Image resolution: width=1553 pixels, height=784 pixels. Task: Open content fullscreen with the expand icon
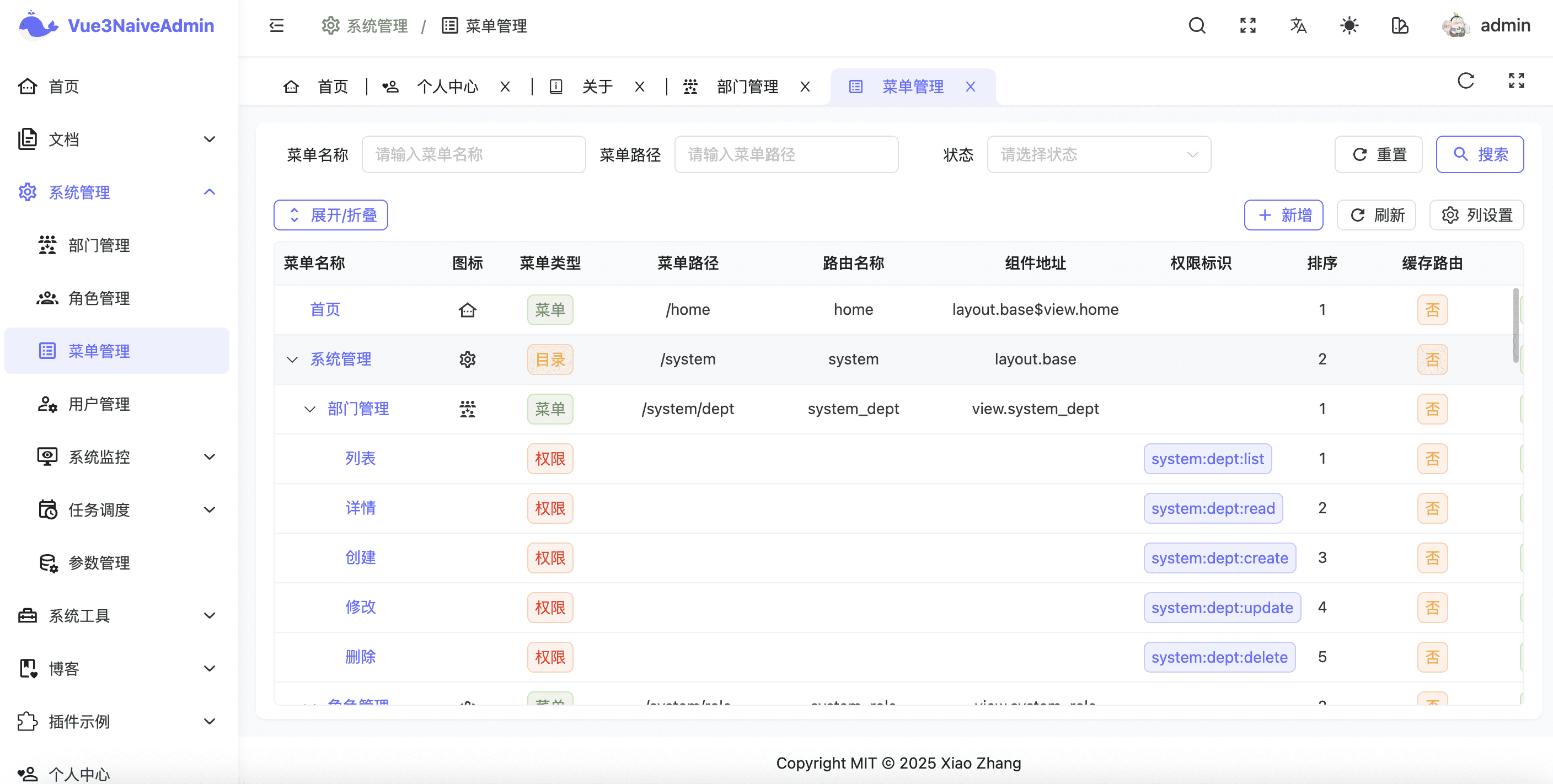click(1516, 82)
